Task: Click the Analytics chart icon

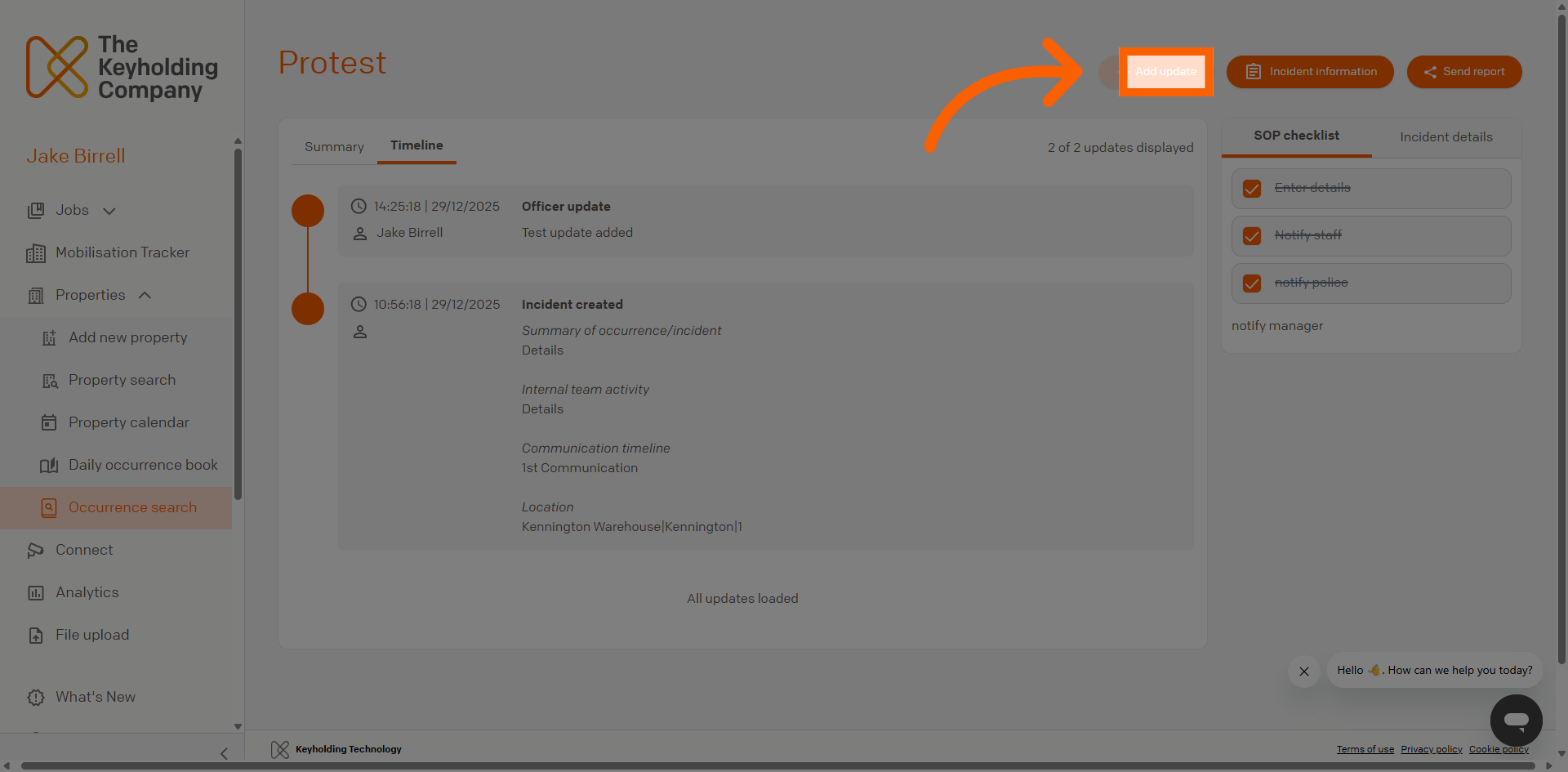Action: 36,593
